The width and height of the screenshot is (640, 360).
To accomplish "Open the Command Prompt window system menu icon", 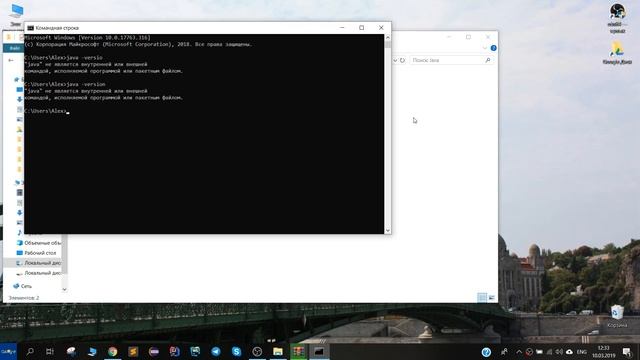I will pos(30,28).
